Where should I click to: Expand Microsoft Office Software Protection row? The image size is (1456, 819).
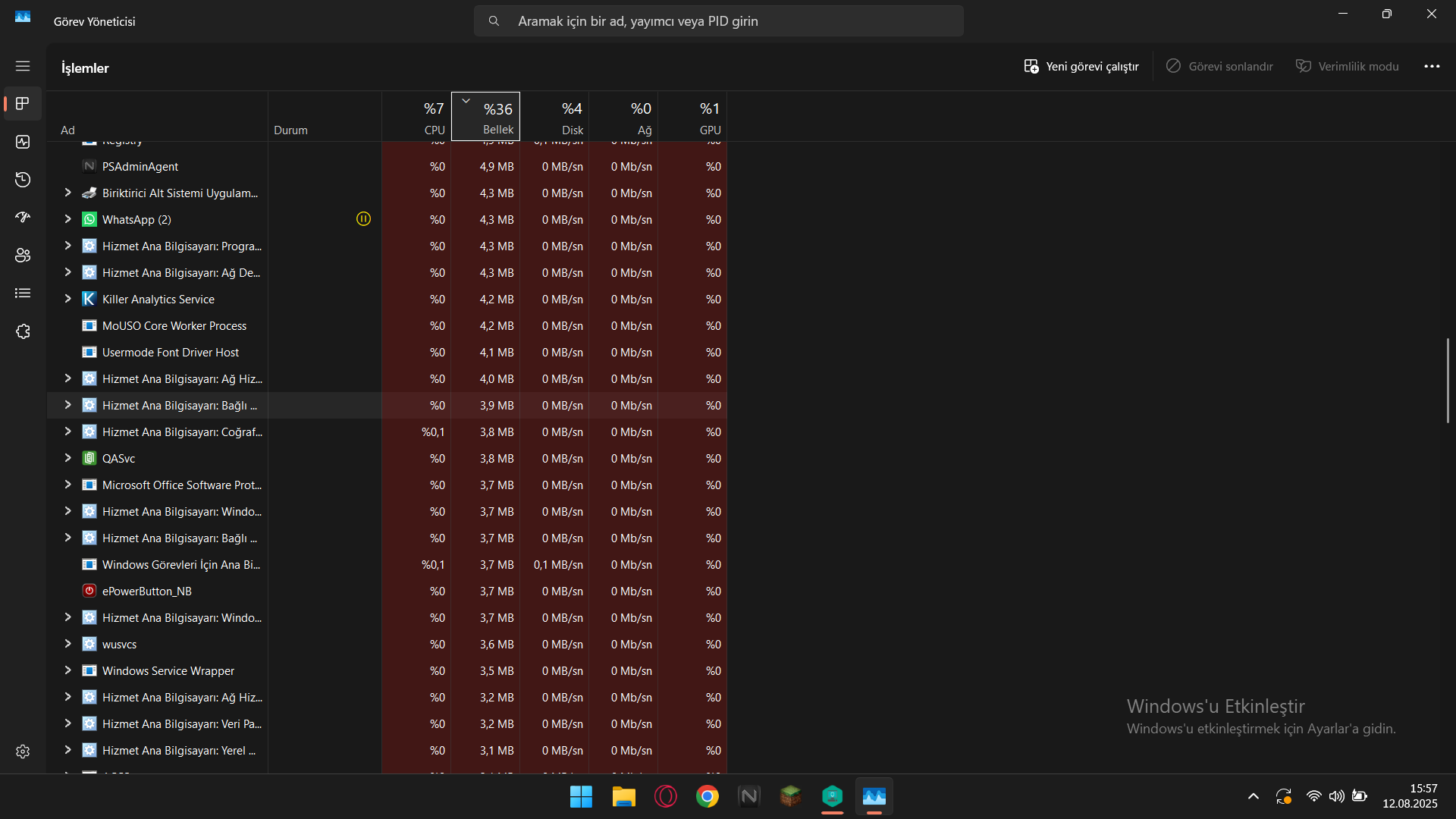[67, 485]
